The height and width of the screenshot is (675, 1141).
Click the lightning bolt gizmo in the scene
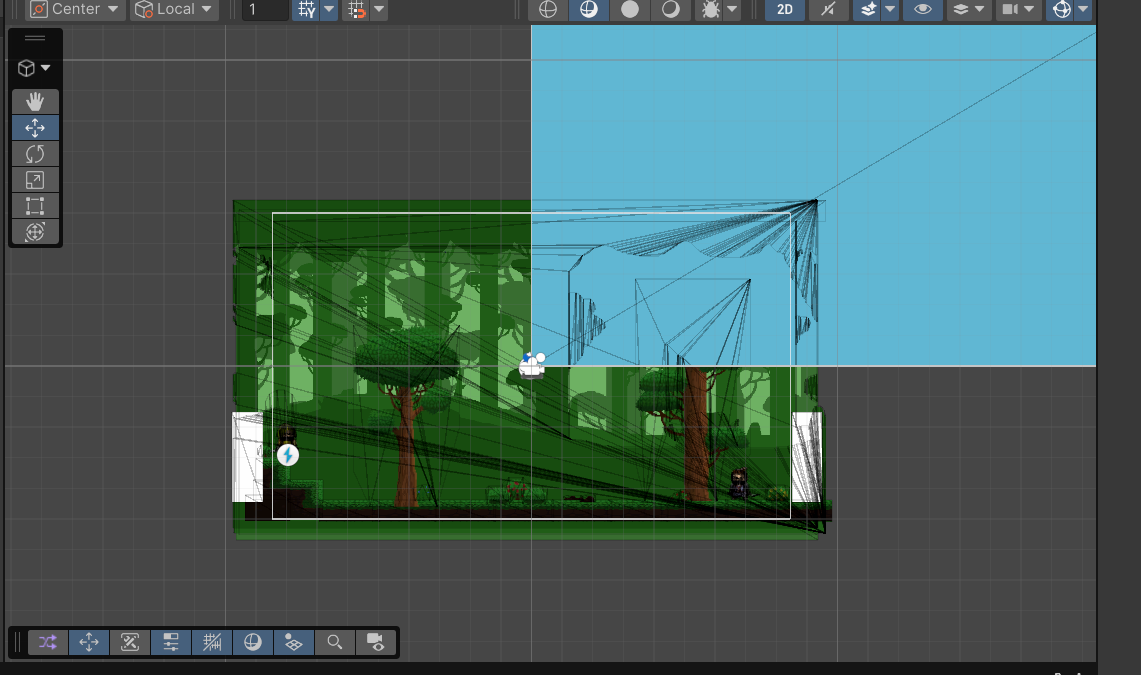point(288,455)
